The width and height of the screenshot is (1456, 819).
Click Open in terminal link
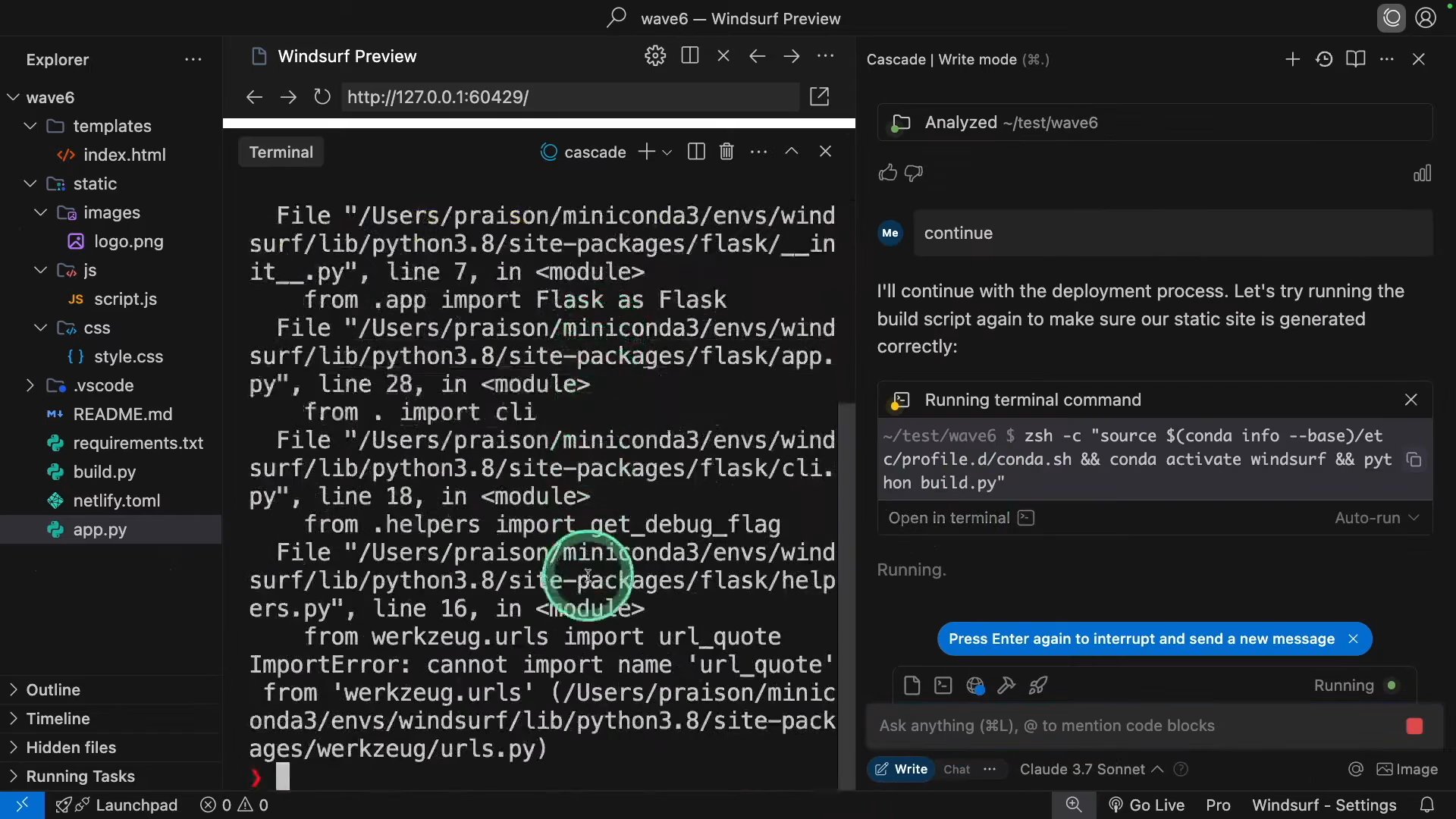(x=961, y=518)
